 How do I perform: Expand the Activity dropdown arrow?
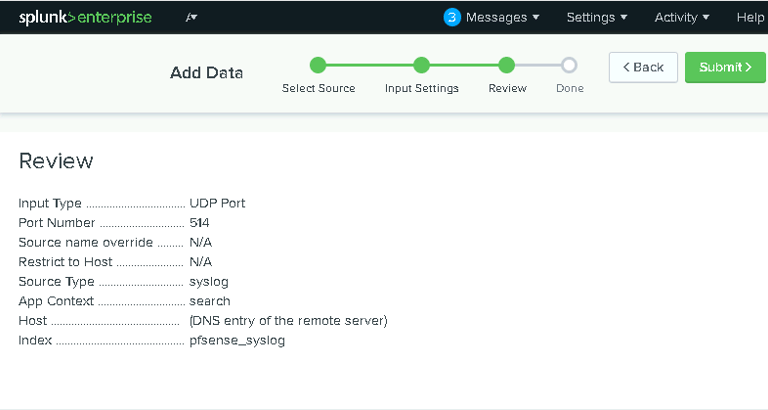point(706,18)
